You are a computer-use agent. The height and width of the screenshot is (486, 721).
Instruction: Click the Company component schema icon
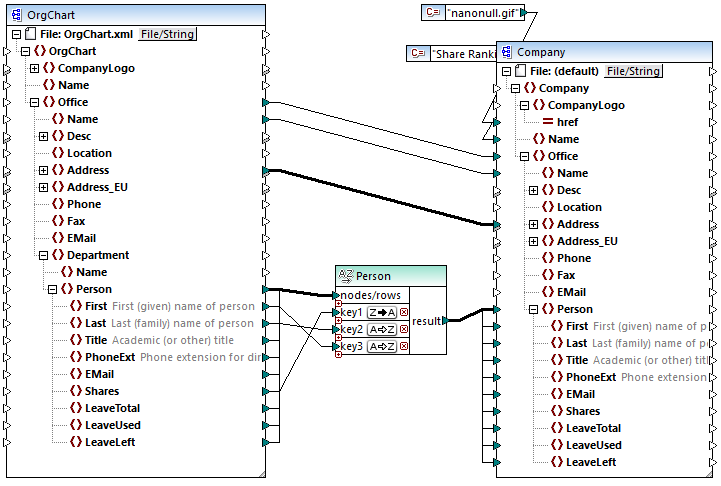click(507, 52)
